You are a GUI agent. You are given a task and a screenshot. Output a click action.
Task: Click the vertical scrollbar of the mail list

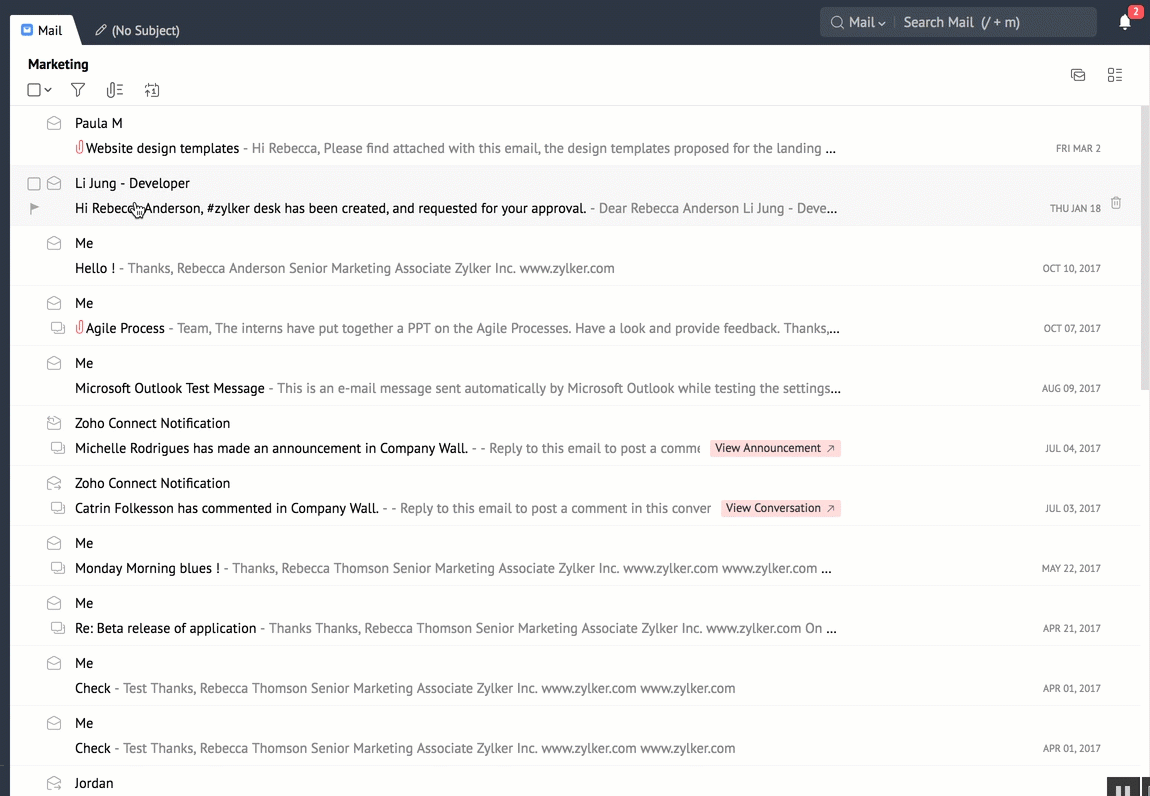click(1144, 250)
